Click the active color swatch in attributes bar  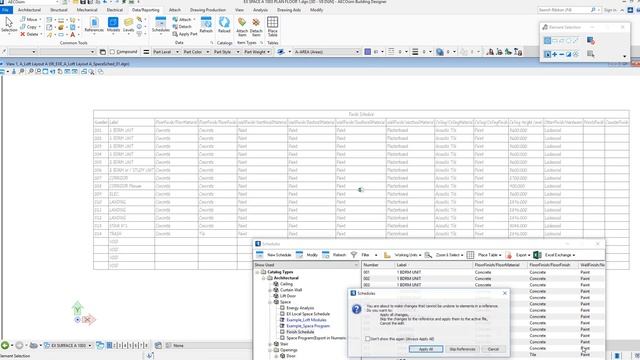pos(367,52)
